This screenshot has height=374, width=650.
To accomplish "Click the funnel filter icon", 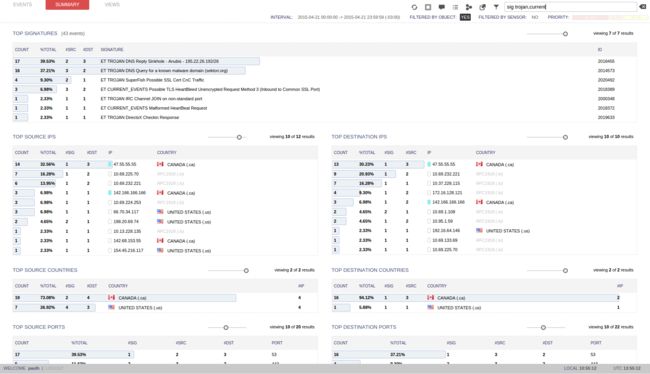I will click(496, 7).
